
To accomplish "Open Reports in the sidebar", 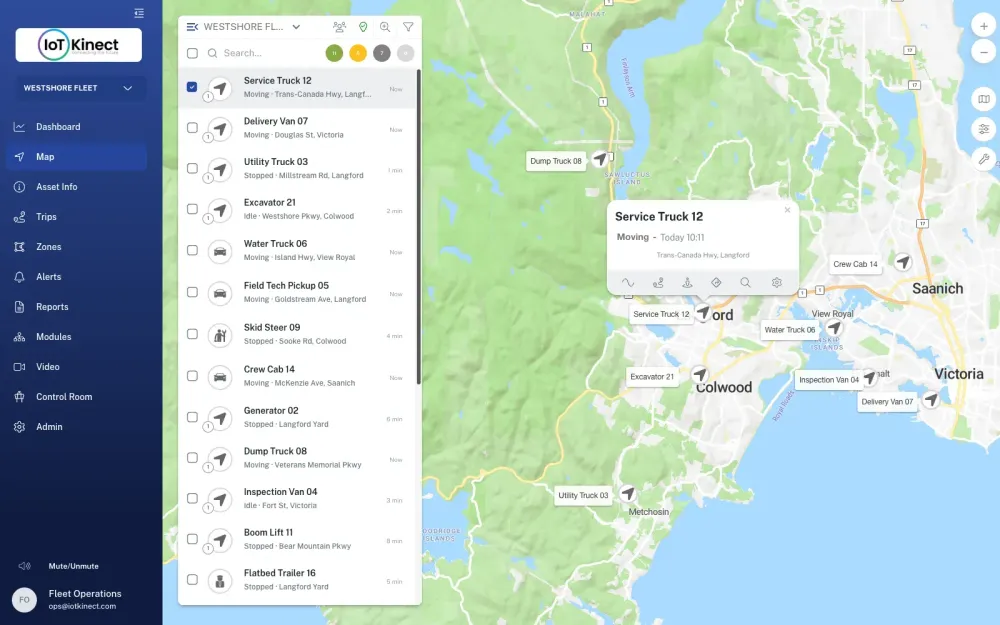I will click(77, 307).
